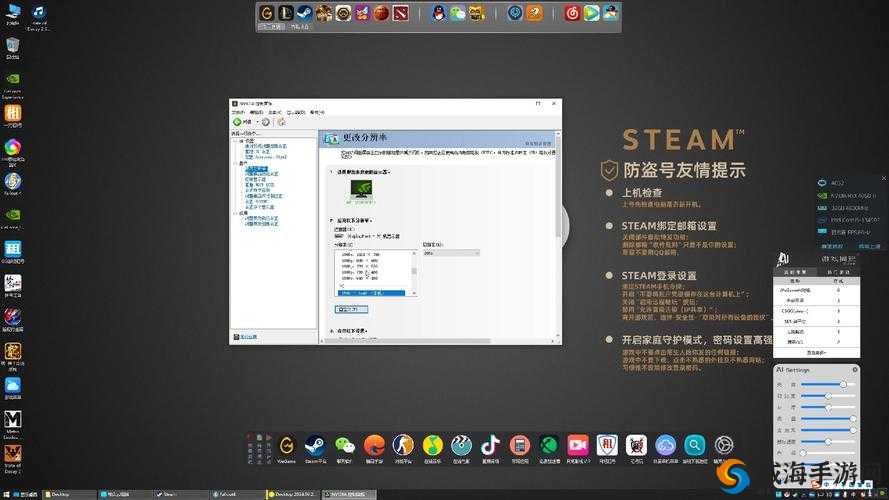This screenshot has height=500, width=889.
Task: Launch the basketball game in top dock
Action: coord(382,12)
